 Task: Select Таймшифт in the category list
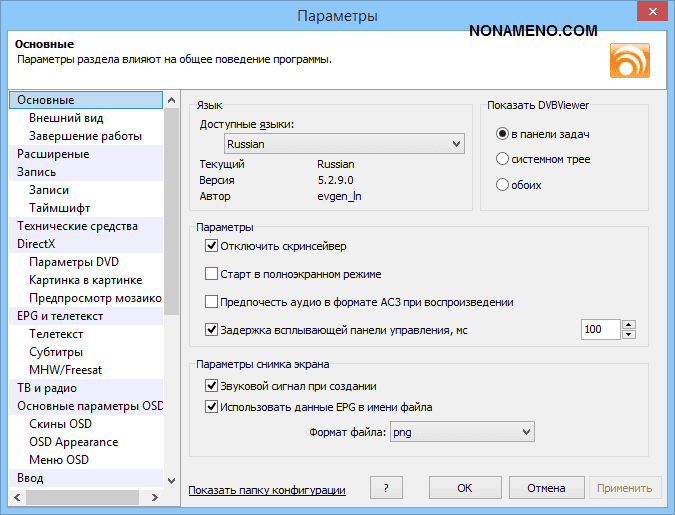(x=60, y=208)
